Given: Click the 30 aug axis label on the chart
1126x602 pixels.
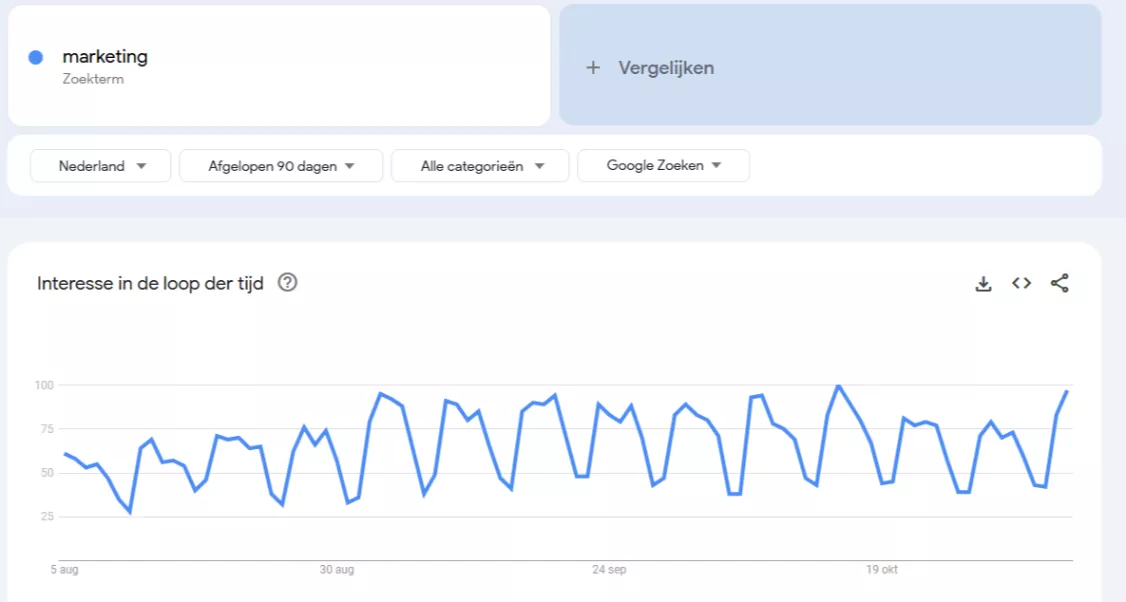Looking at the screenshot, I should 339,569.
